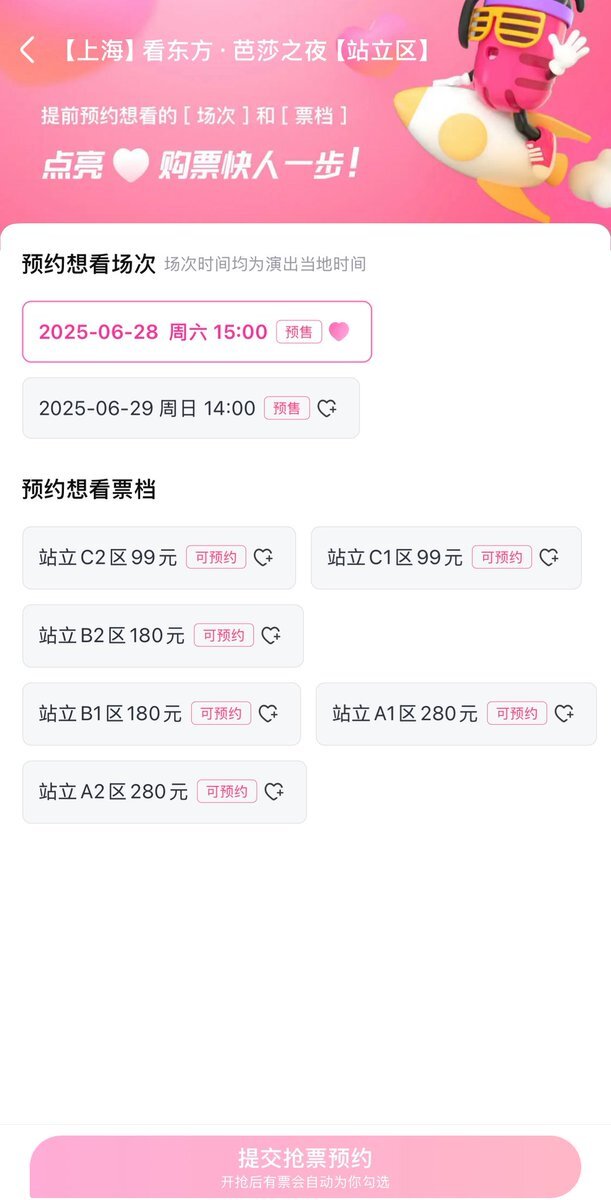Tap heart-plus icon for 2025-06-29 session
Viewport: 611px width, 1200px height.
tap(327, 408)
